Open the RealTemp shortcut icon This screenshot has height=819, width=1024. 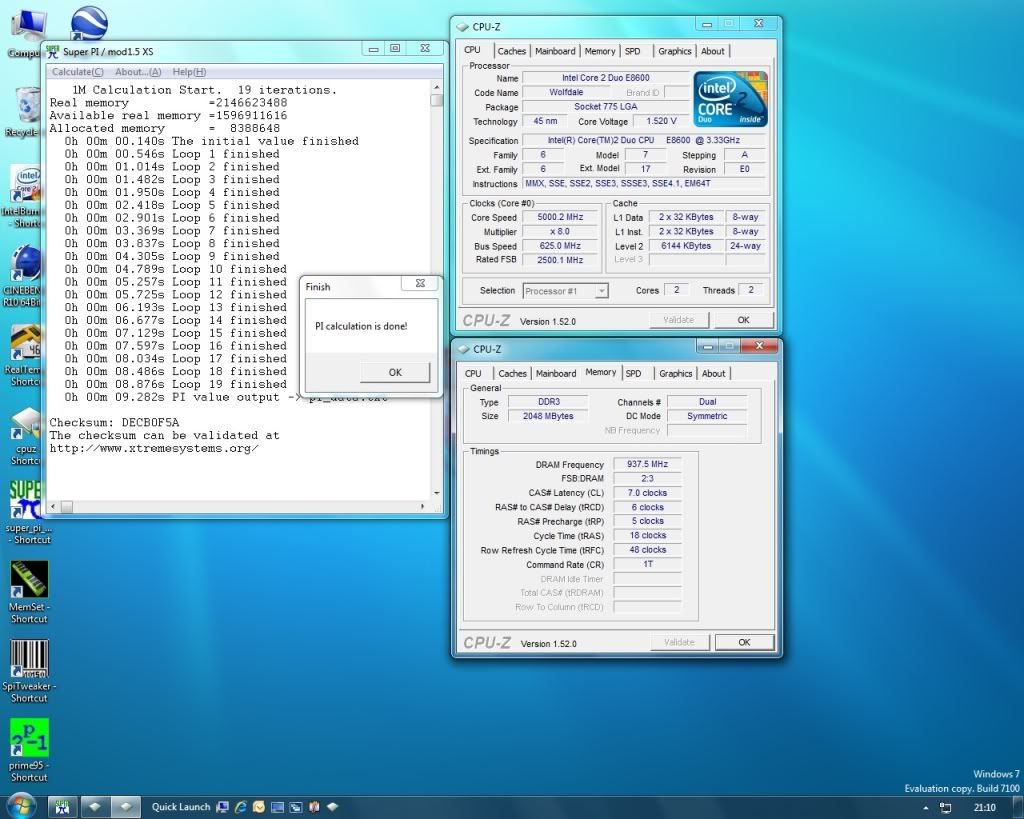(25, 356)
